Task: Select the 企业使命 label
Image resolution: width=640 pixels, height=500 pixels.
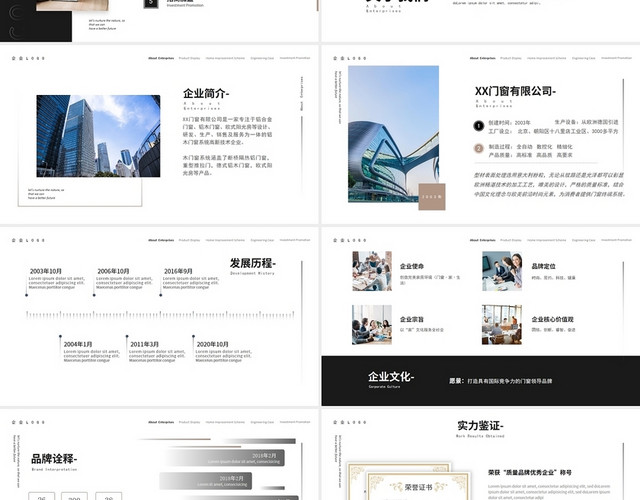Action: (412, 266)
